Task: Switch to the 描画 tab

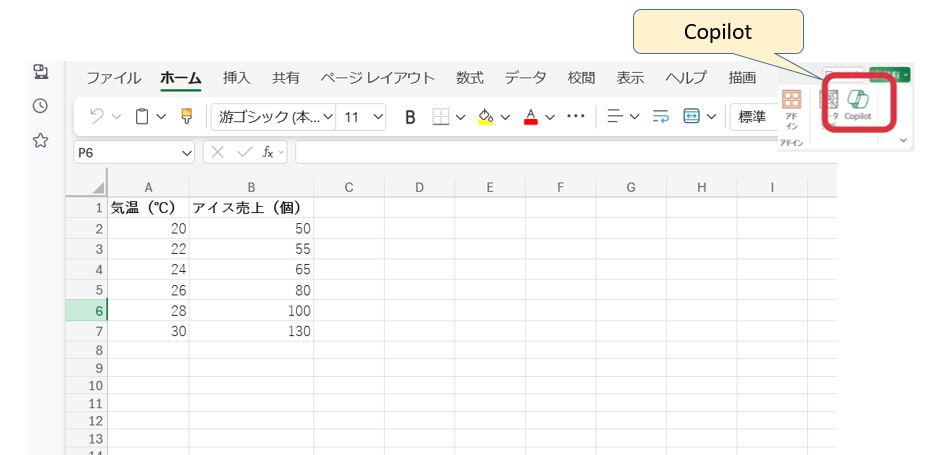Action: (742, 78)
